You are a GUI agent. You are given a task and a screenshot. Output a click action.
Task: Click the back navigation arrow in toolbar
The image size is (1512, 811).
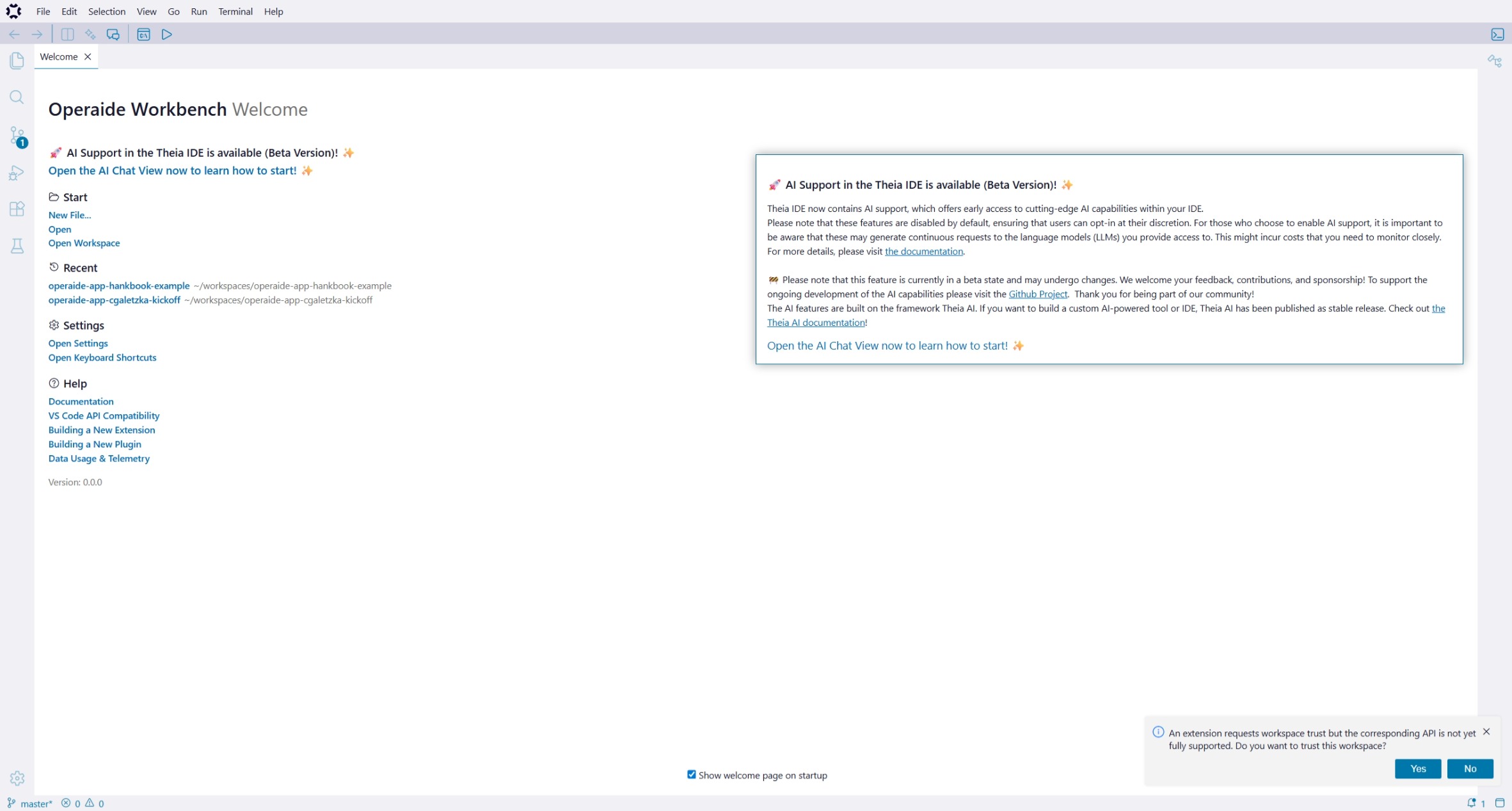pyautogui.click(x=14, y=35)
